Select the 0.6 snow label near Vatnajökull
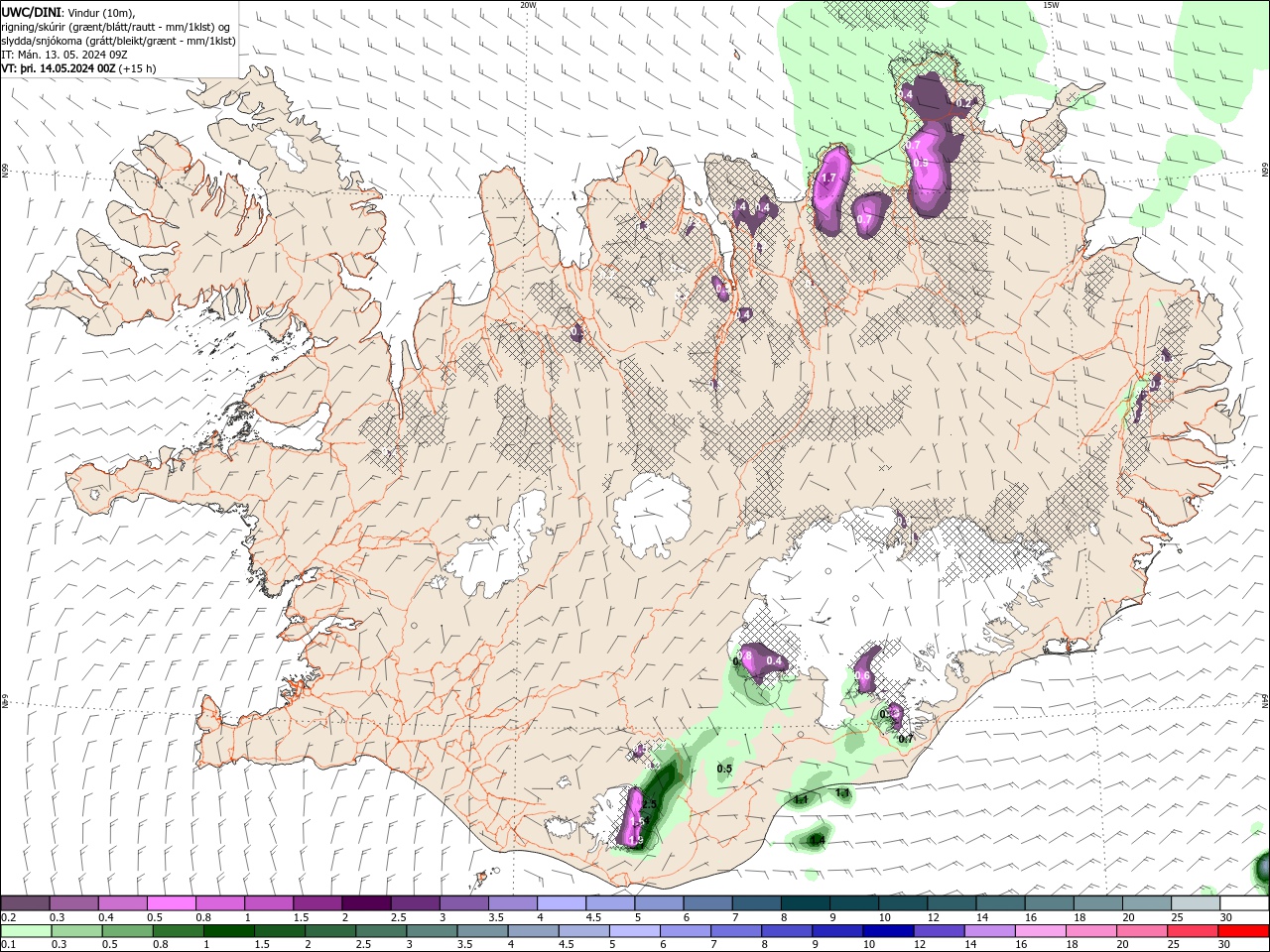The height and width of the screenshot is (952, 1270). 862,676
